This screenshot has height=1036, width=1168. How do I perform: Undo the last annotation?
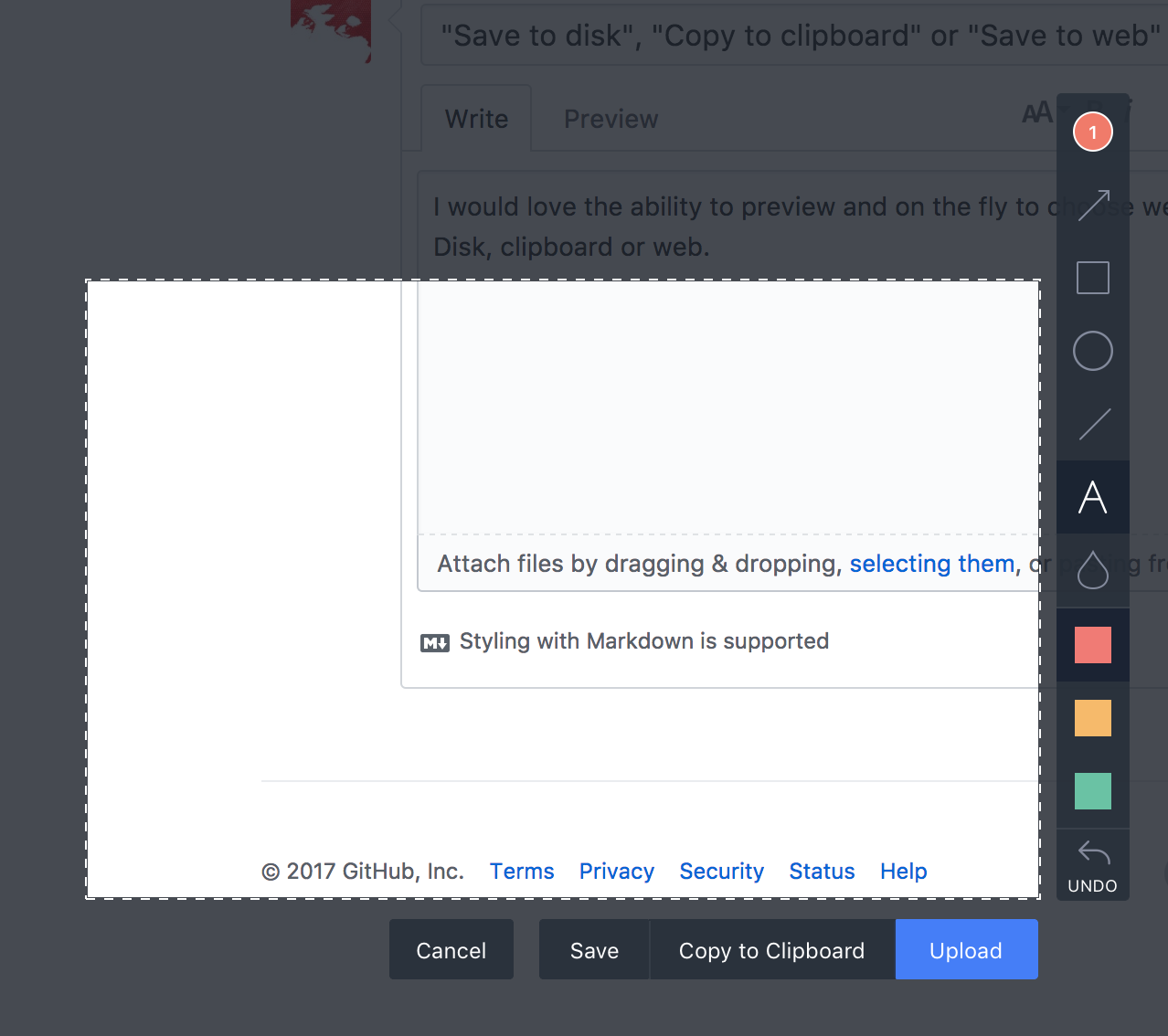click(1093, 866)
